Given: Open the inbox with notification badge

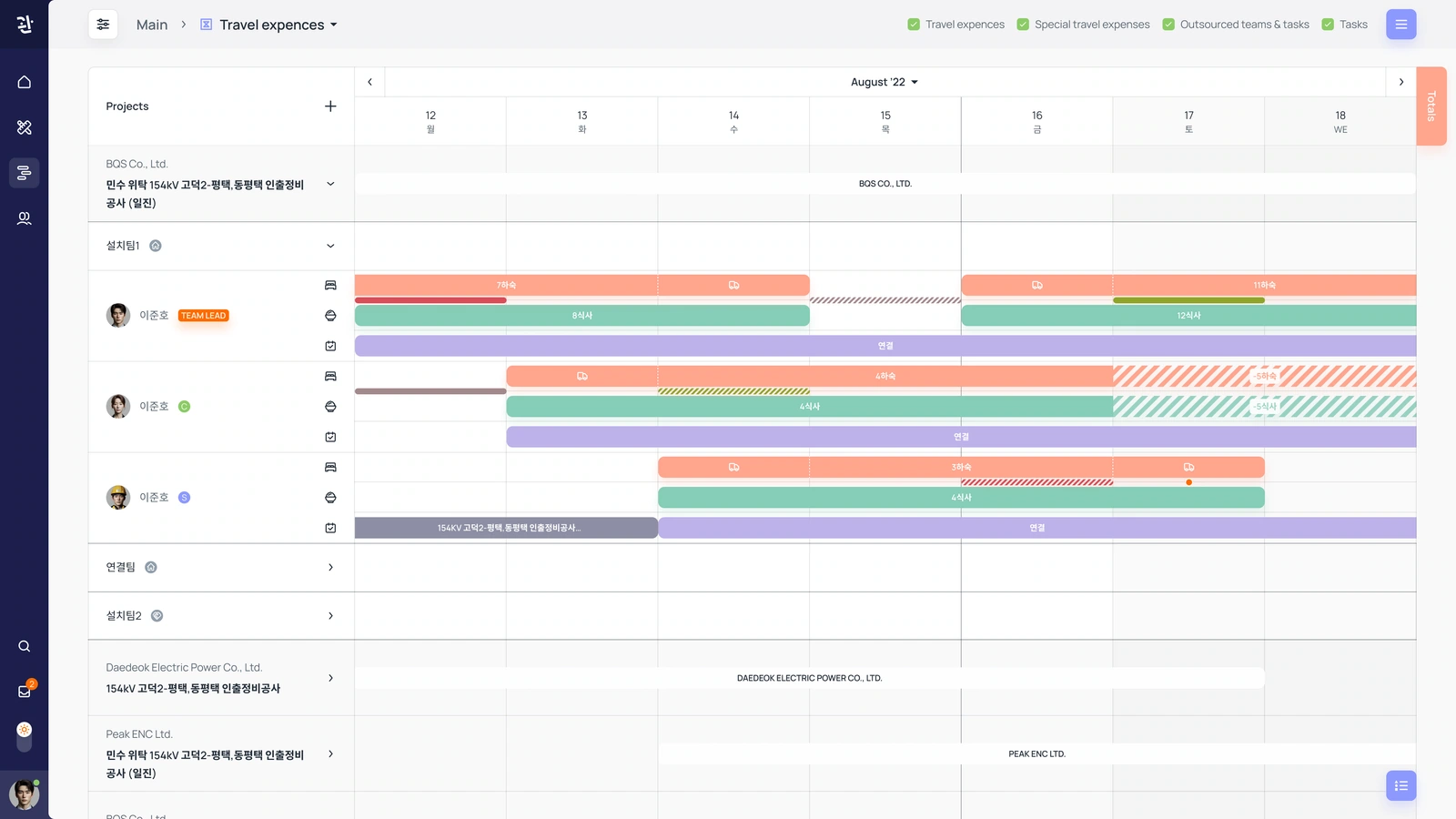Looking at the screenshot, I should (x=25, y=691).
